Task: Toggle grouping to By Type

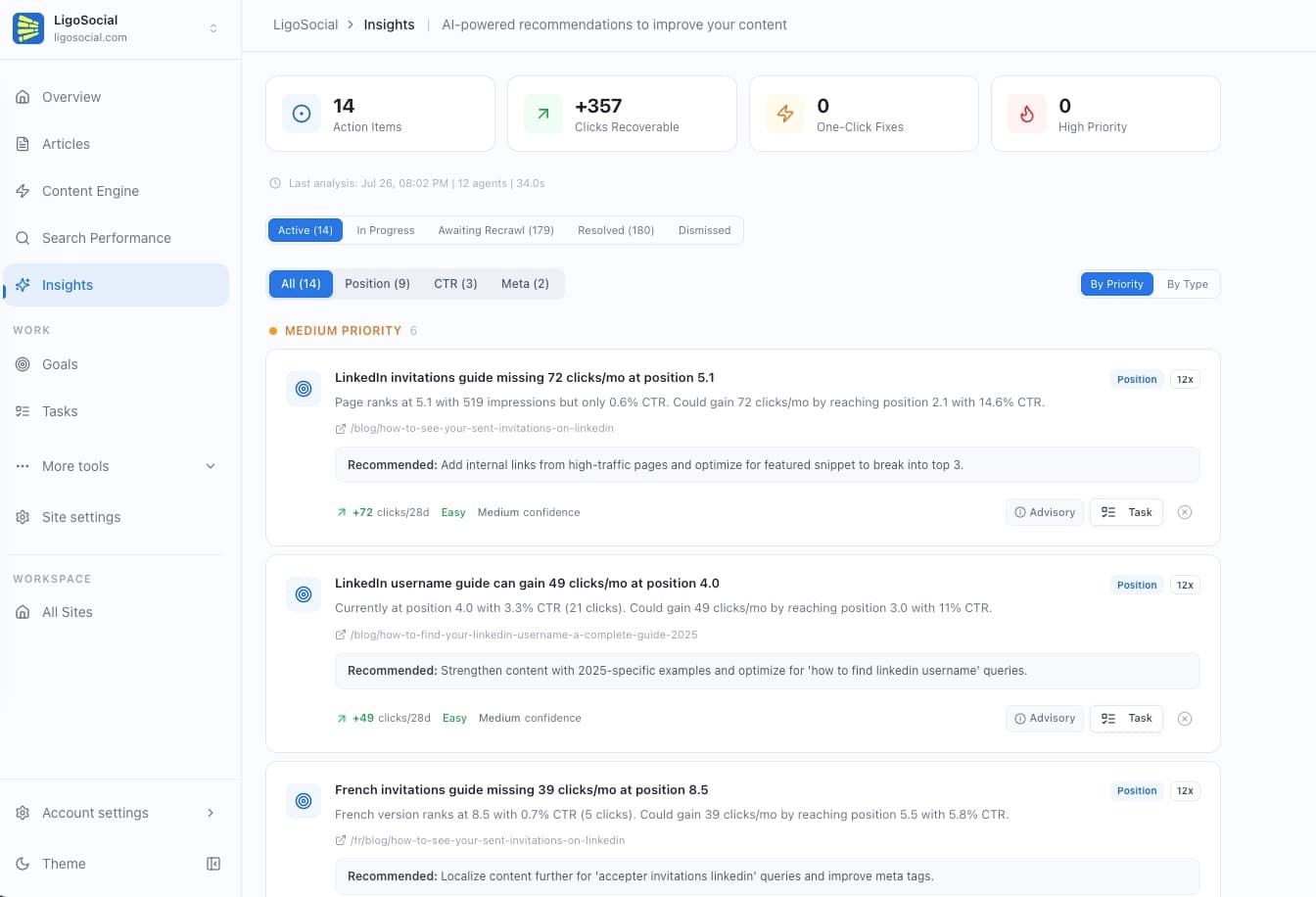Action: click(1188, 284)
